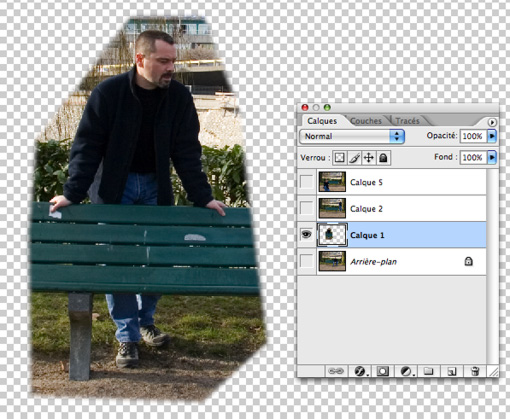This screenshot has width=510, height=419.
Task: Switch to the Tracés tab
Action: [407, 121]
